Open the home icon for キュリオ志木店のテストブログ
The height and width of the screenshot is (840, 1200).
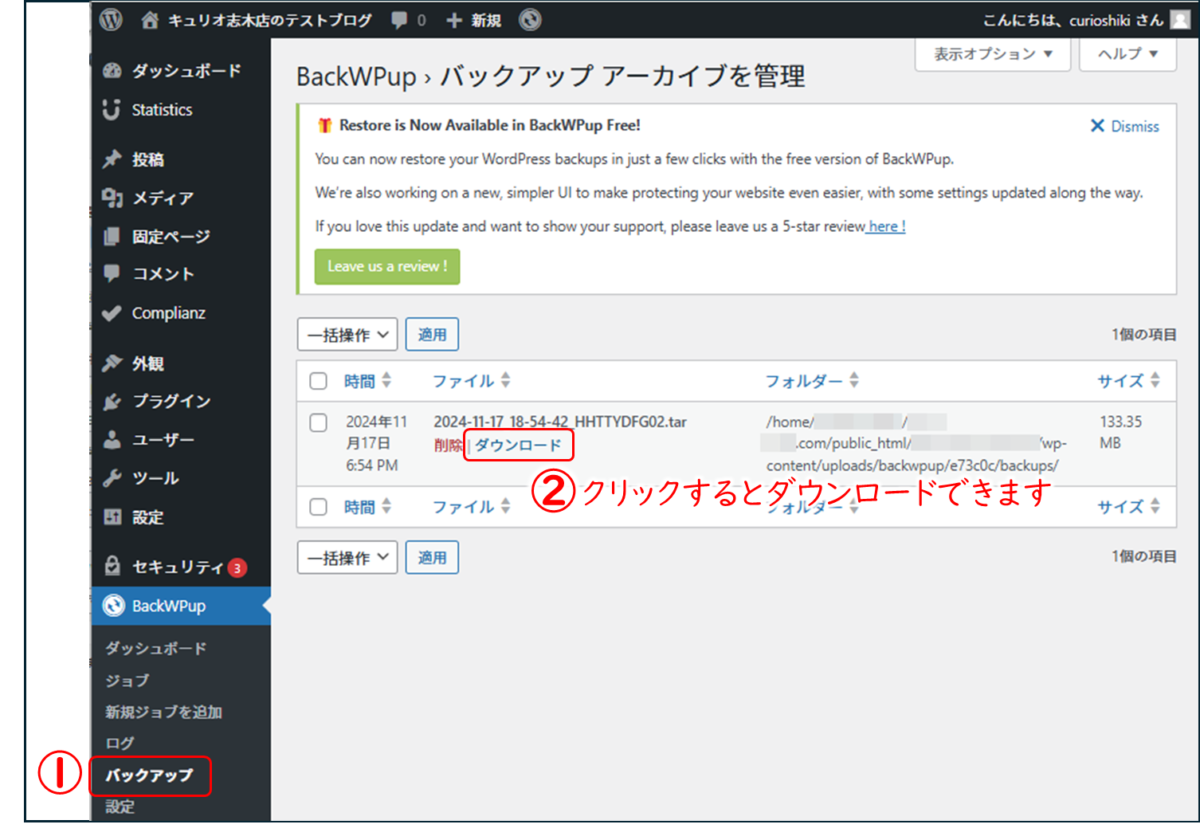click(150, 19)
